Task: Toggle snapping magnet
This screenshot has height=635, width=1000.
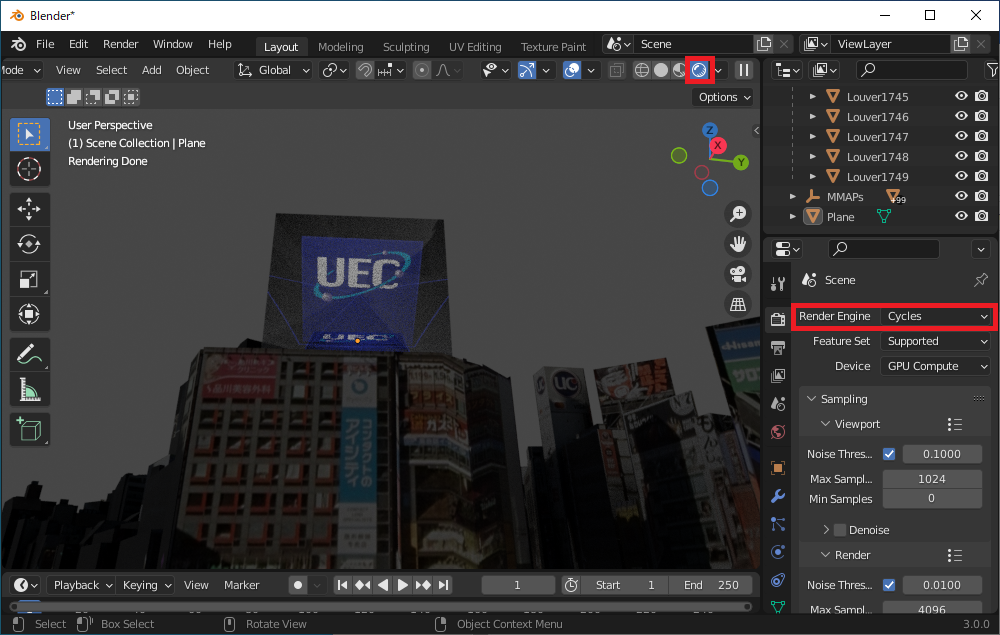Action: click(365, 70)
